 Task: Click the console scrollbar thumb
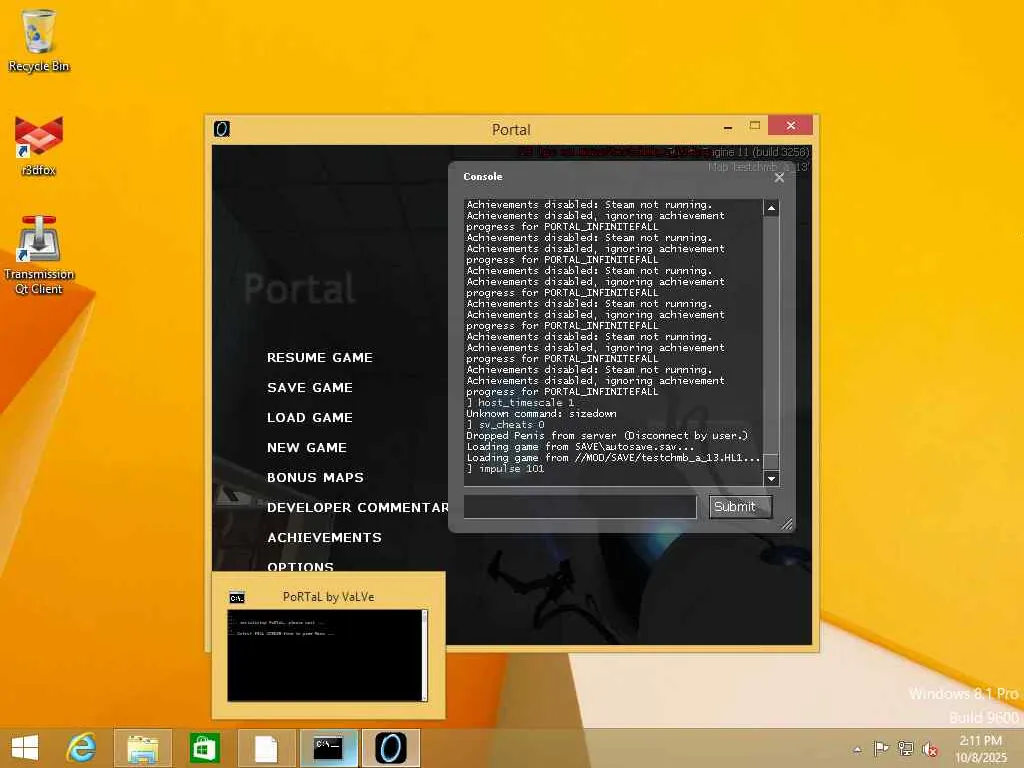pyautogui.click(x=771, y=461)
